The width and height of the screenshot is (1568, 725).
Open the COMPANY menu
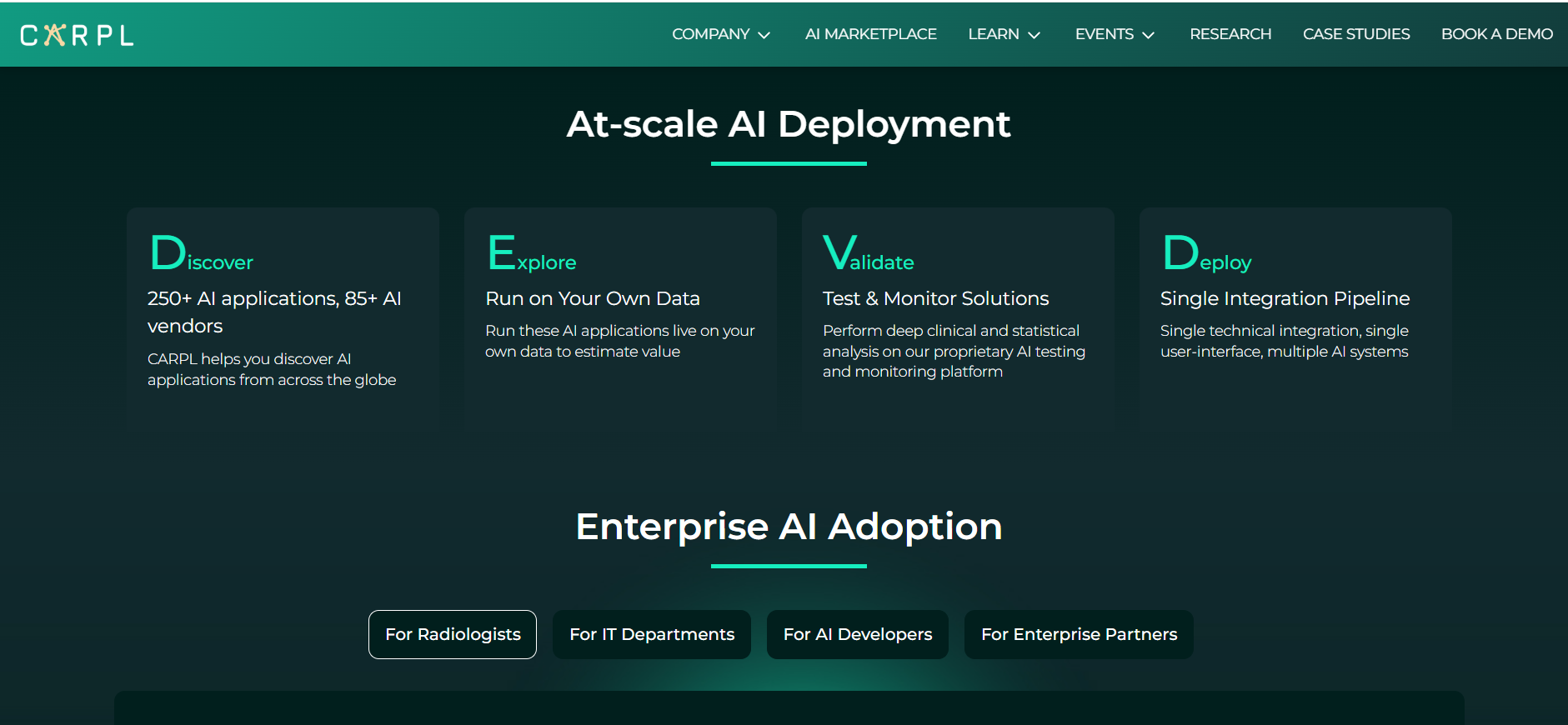click(x=711, y=34)
